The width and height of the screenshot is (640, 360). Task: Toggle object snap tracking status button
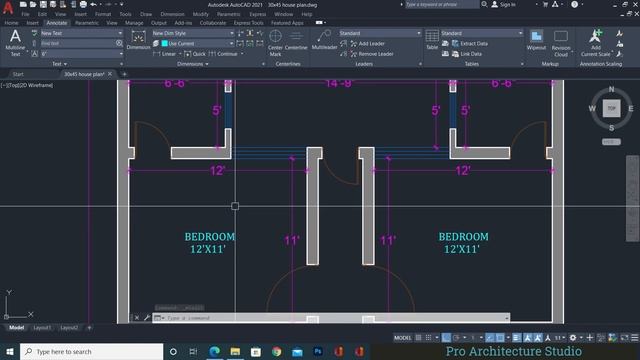(490, 338)
